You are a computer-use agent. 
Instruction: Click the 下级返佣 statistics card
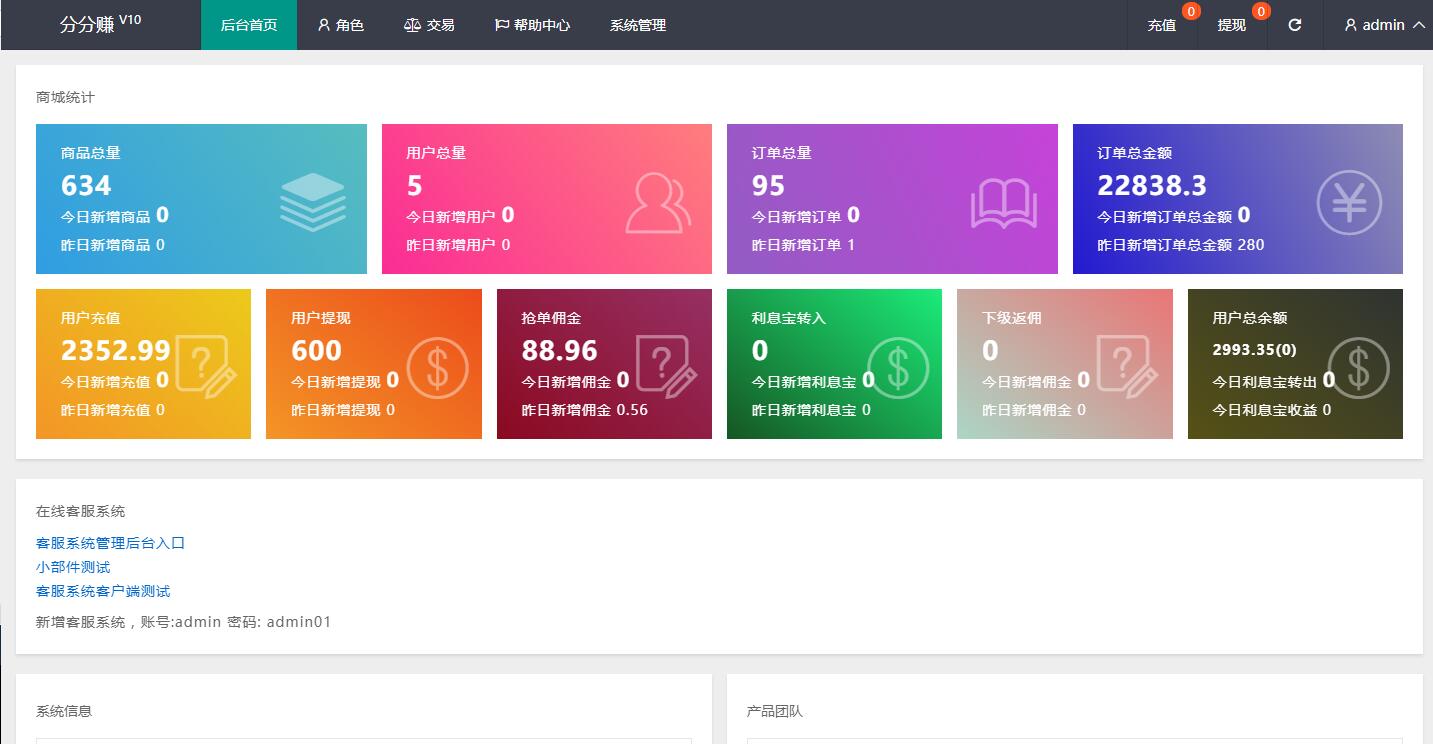(1064, 364)
